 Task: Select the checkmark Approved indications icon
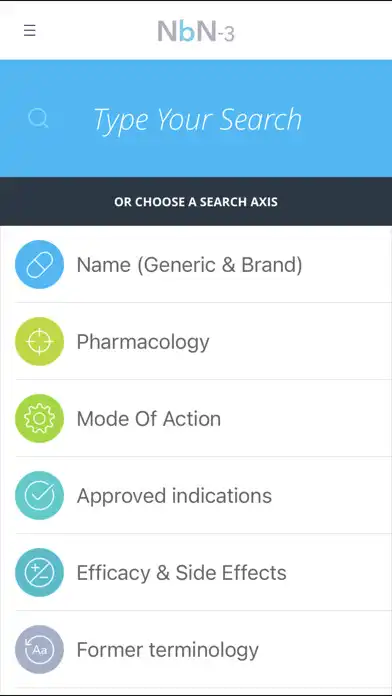[40, 495]
